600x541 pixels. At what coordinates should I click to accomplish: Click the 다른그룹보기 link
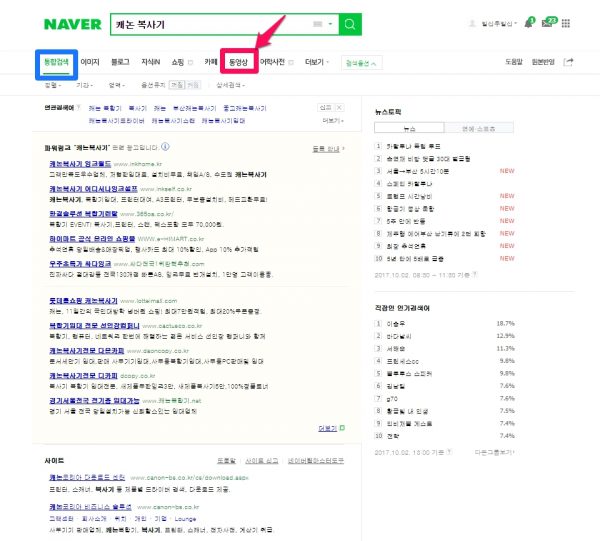tap(494, 452)
